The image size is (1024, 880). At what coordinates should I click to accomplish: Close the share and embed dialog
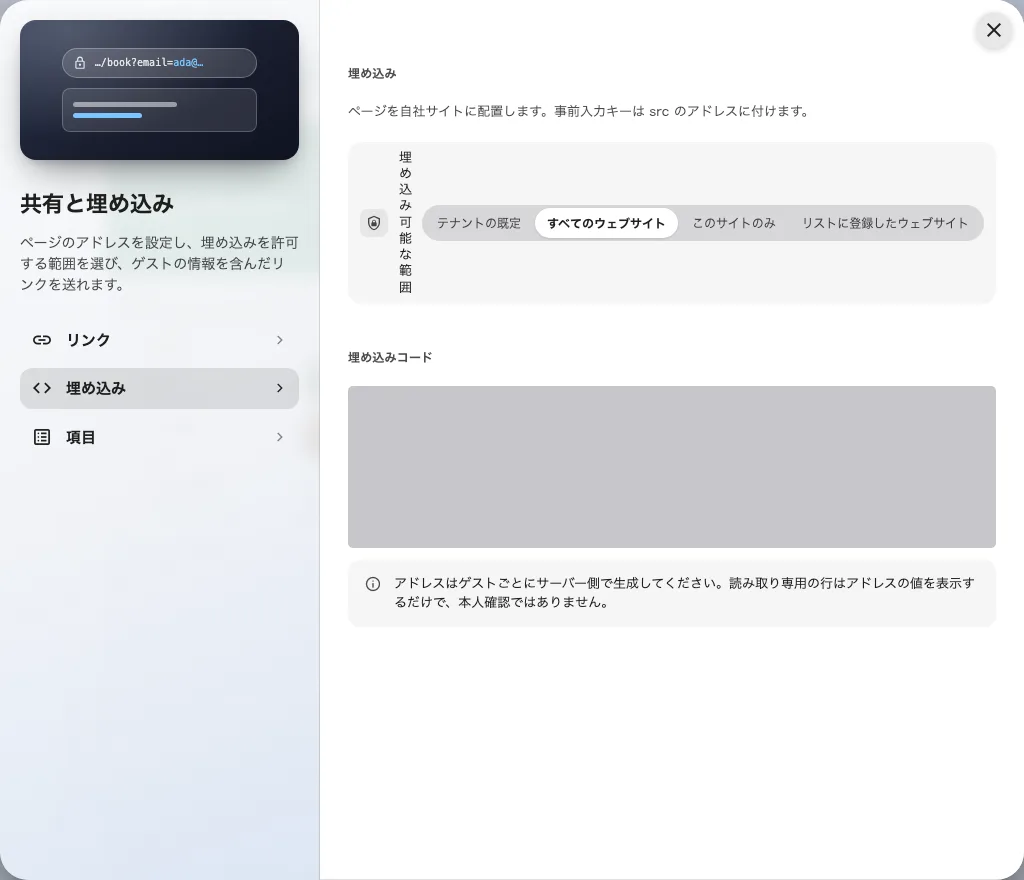(x=993, y=30)
